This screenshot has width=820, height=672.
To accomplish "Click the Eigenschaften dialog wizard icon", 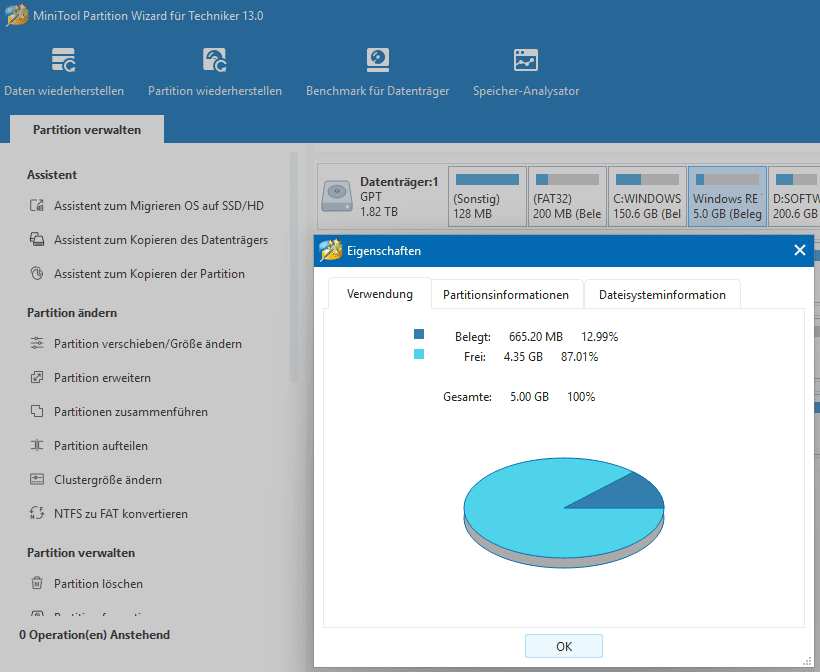I will (331, 250).
